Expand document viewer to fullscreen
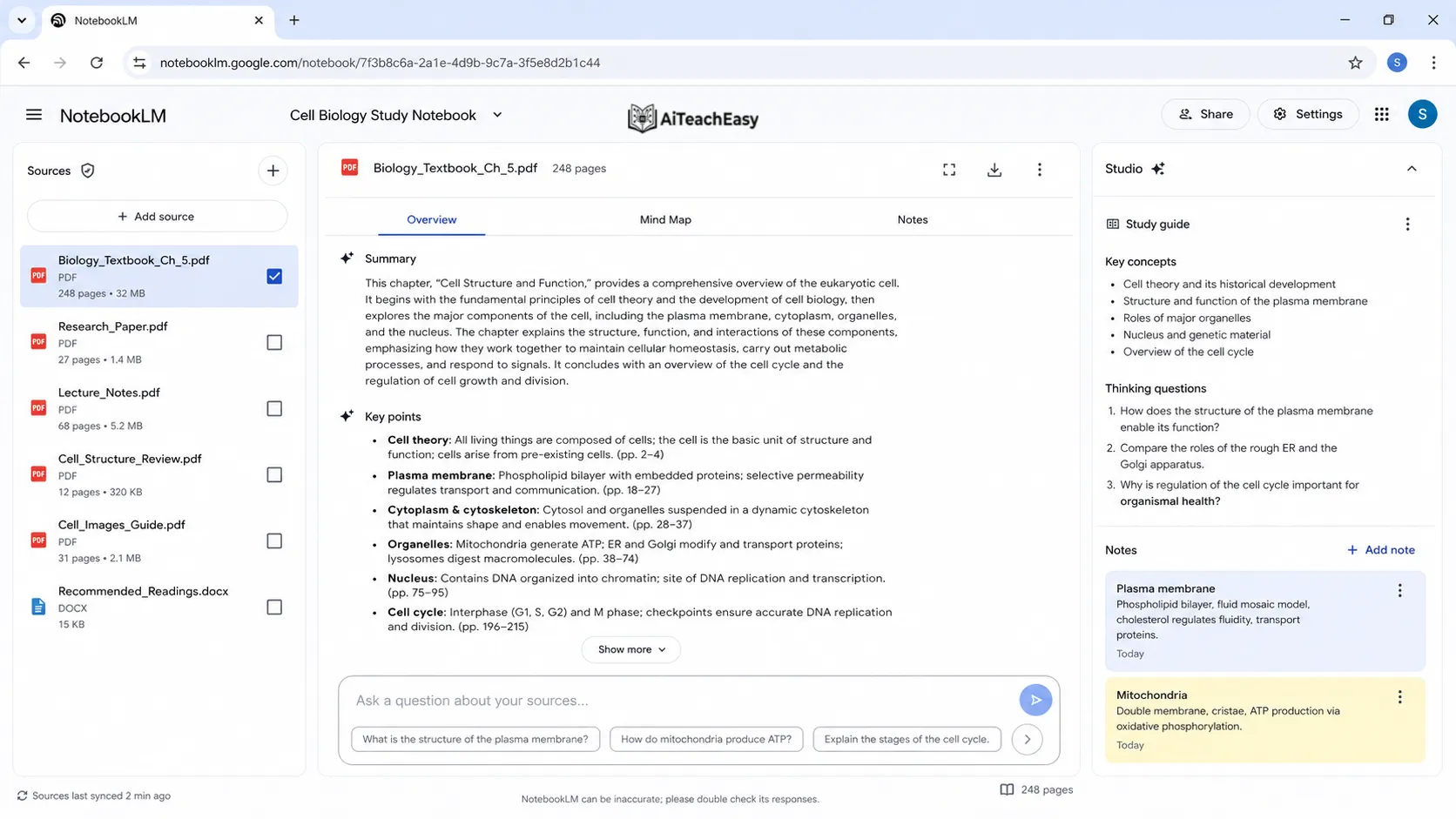Image resolution: width=1456 pixels, height=819 pixels. 949,170
